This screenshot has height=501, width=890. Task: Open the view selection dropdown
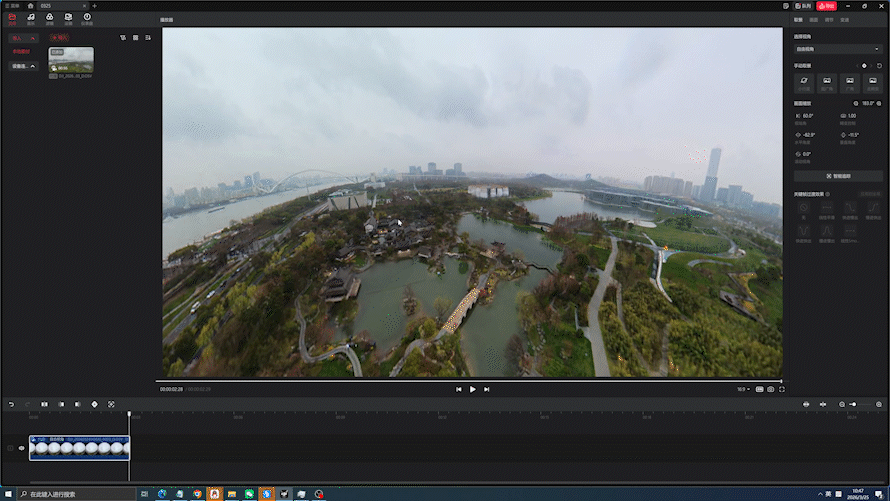(x=836, y=48)
